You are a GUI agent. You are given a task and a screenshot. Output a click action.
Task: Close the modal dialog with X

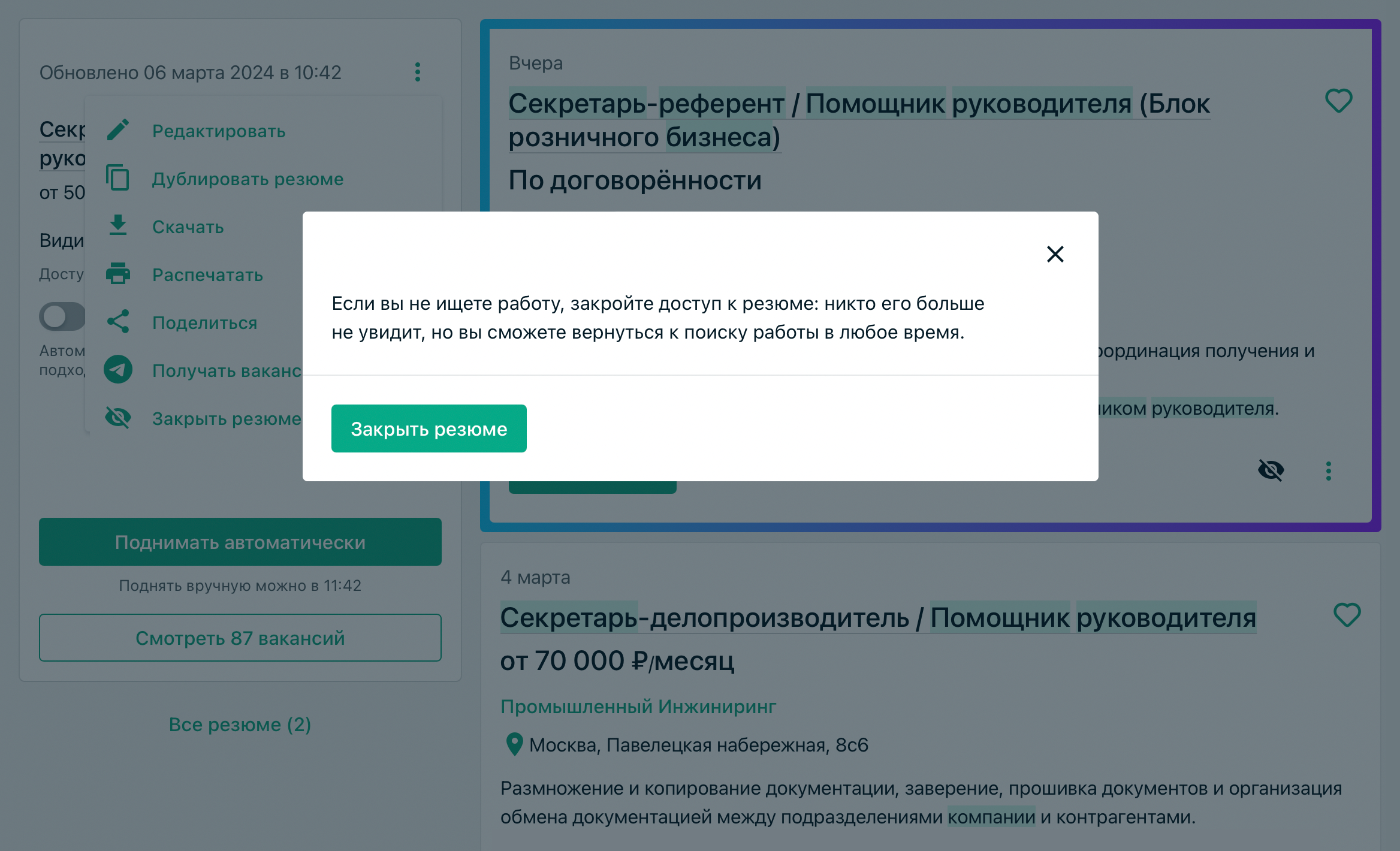click(x=1055, y=254)
